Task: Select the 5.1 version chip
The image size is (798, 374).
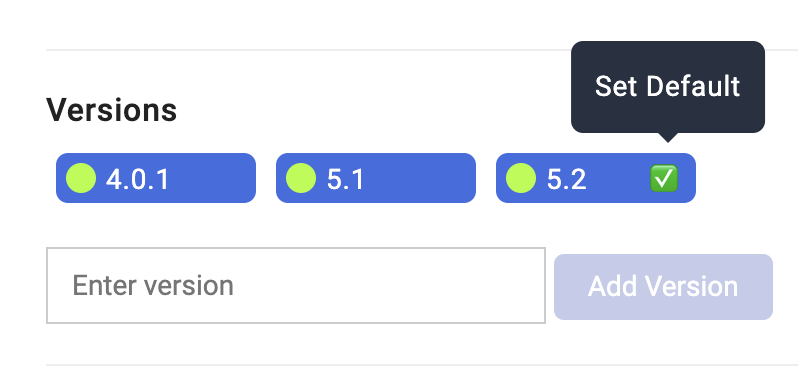Action: [376, 178]
